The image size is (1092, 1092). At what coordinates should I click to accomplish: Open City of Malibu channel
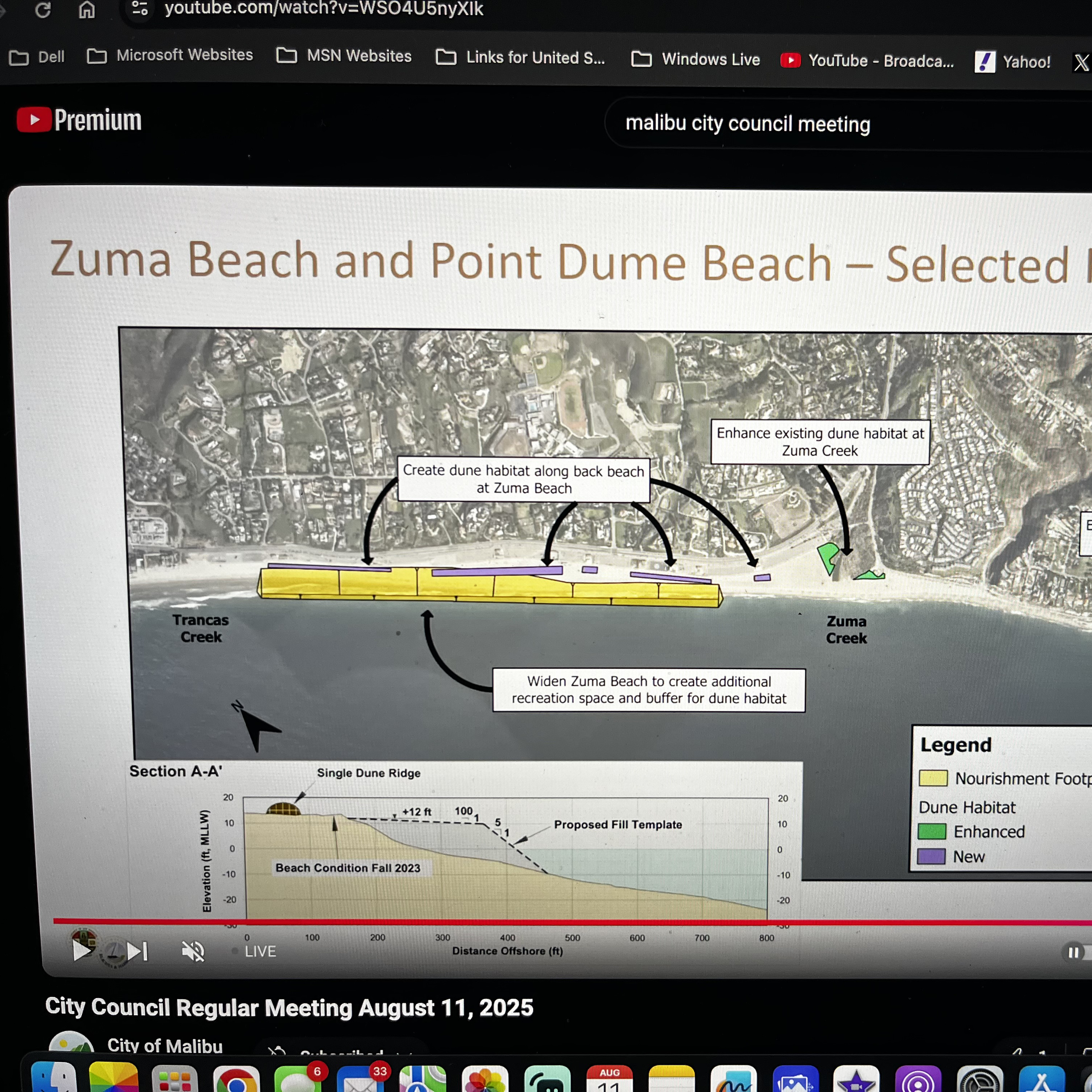(165, 1046)
